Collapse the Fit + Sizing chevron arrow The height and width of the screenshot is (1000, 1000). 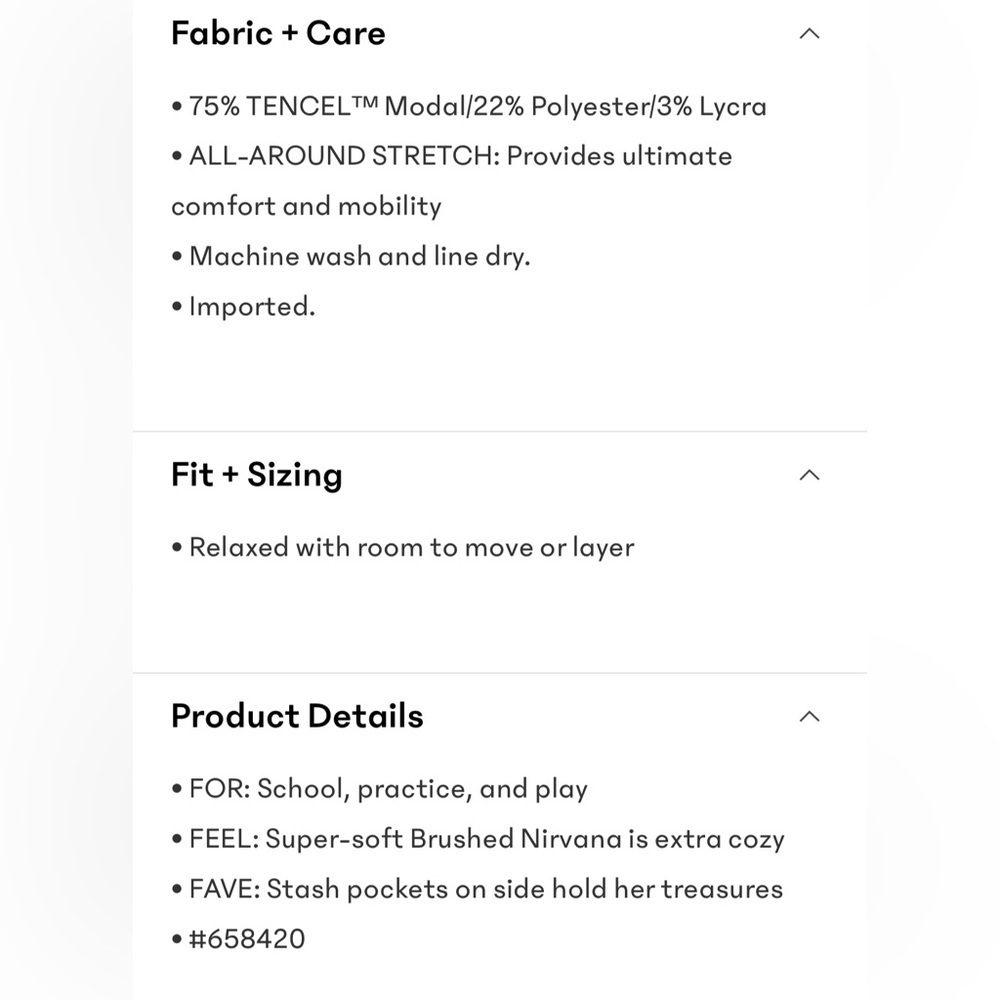pos(809,475)
